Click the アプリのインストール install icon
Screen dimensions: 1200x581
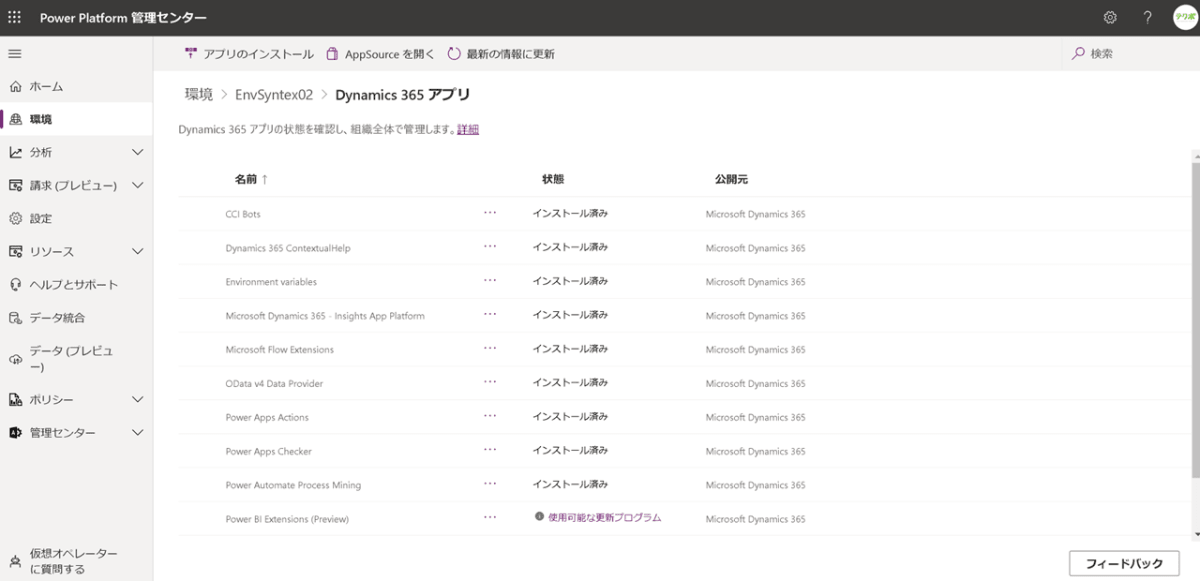[190, 53]
